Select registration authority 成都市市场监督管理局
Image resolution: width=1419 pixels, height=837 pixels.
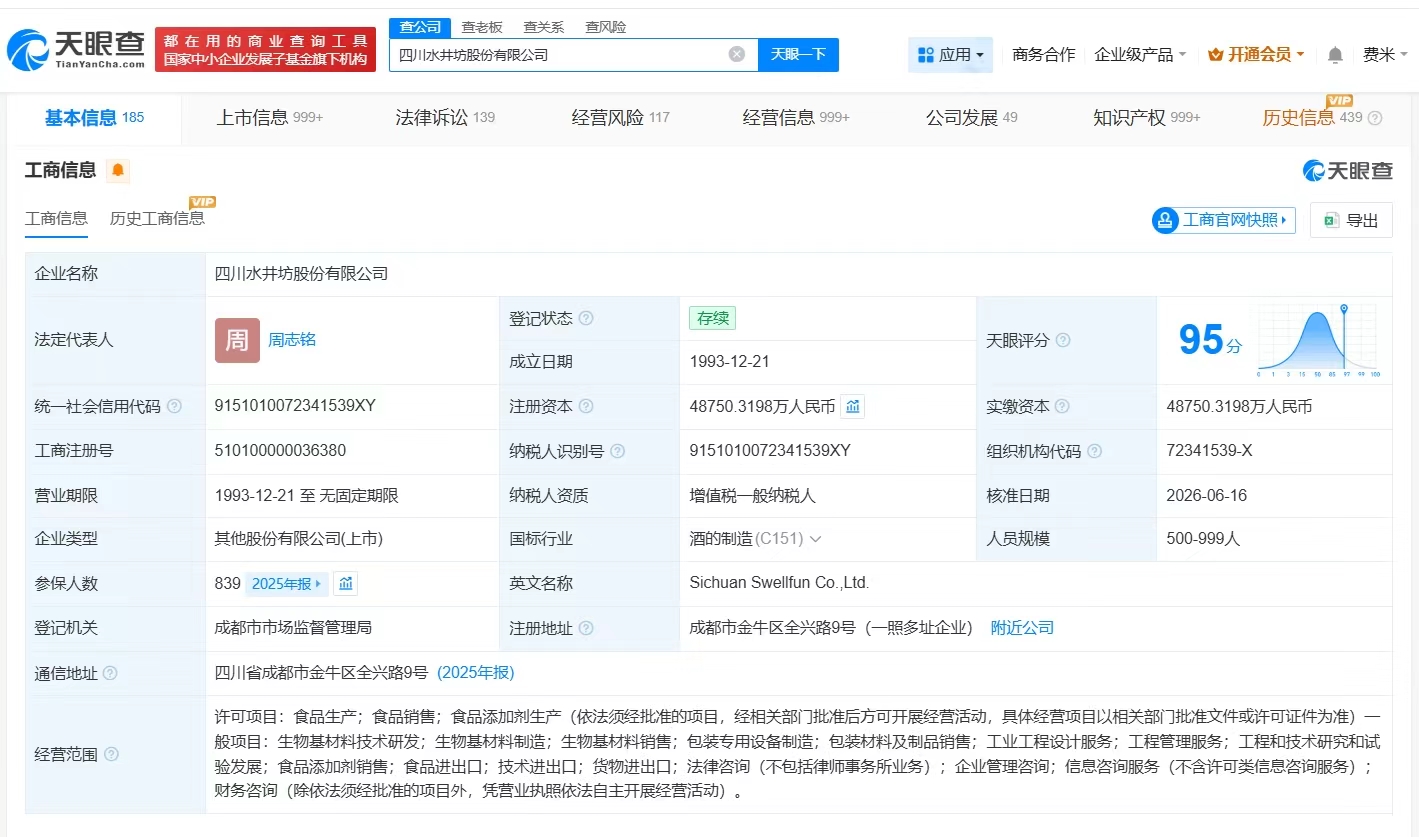[x=293, y=628]
